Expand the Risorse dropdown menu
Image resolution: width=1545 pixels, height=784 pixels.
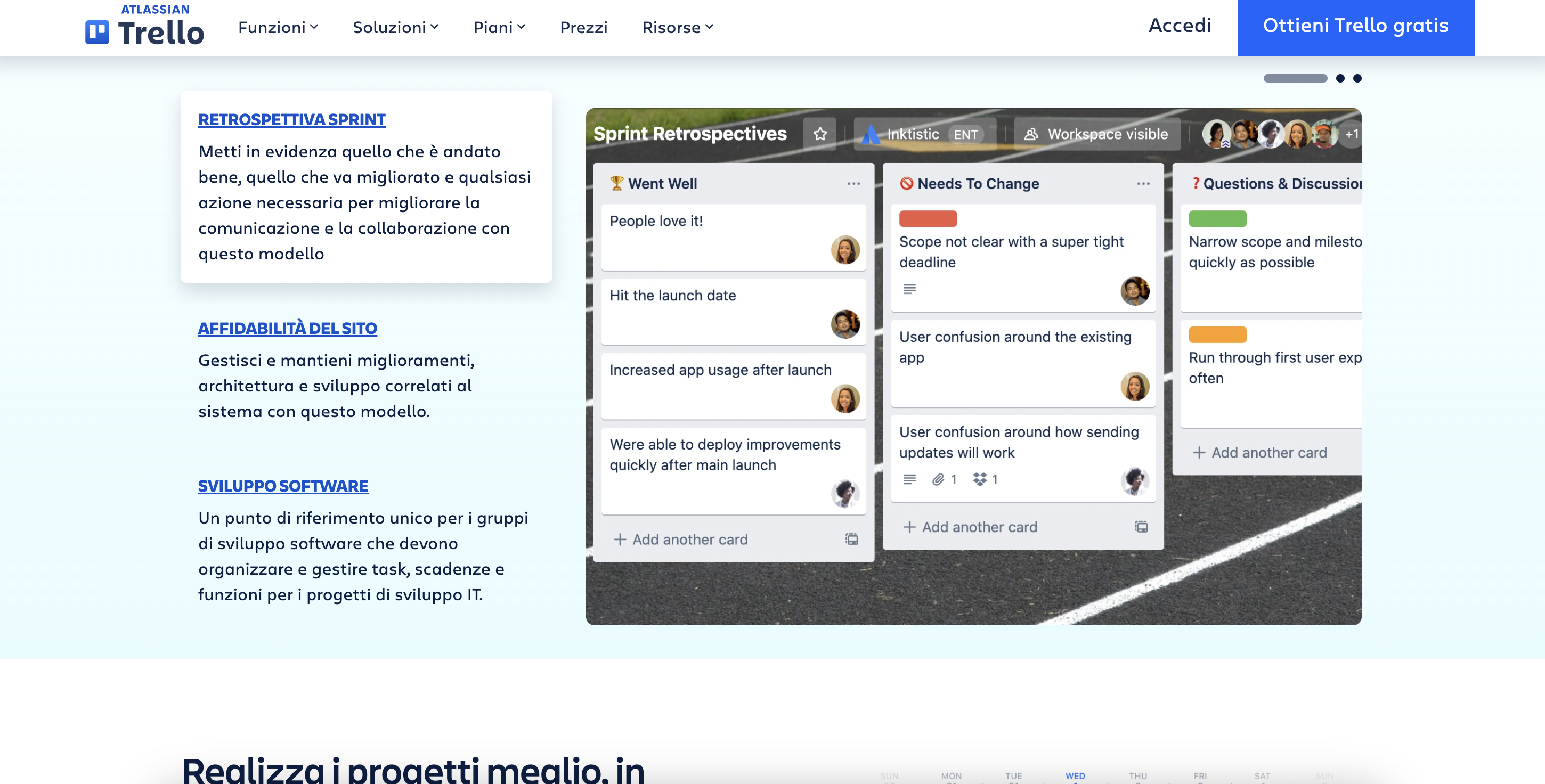677,28
